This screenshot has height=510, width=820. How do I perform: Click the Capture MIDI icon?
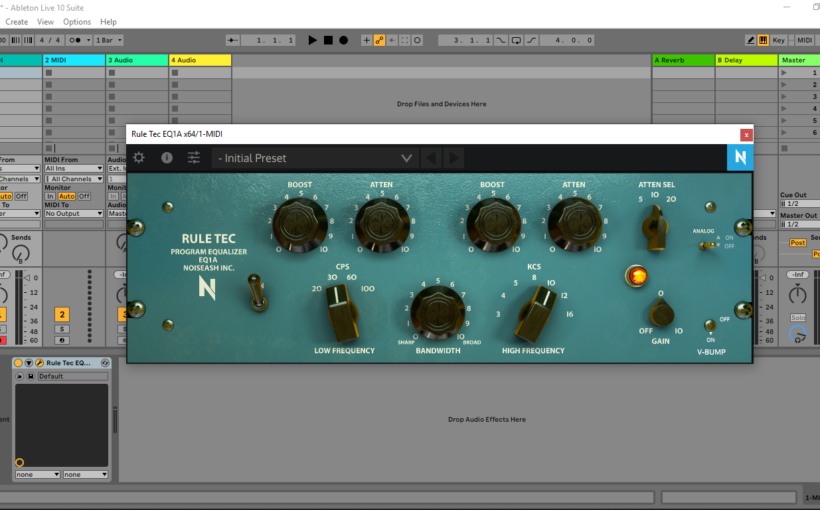point(404,40)
